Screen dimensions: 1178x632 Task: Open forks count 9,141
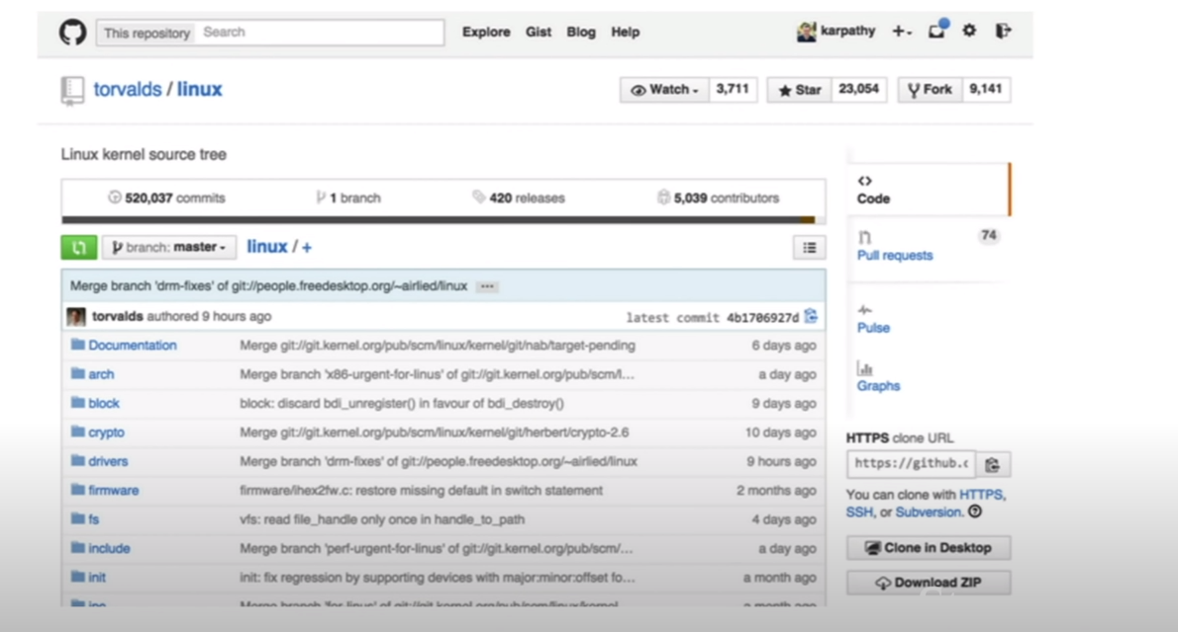pyautogui.click(x=986, y=89)
